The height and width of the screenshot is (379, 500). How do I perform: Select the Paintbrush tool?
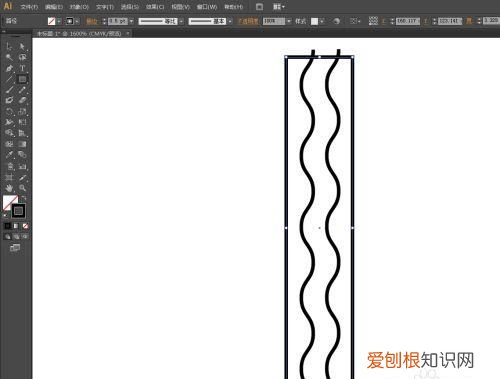point(9,90)
